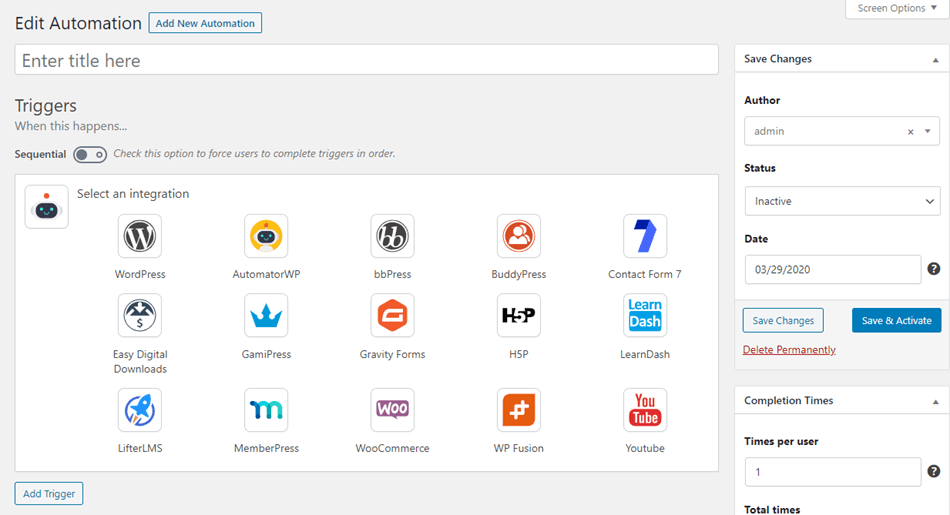Screen dimensions: 950x515
Task: Collapse the Completion Times panel
Action: tap(935, 401)
